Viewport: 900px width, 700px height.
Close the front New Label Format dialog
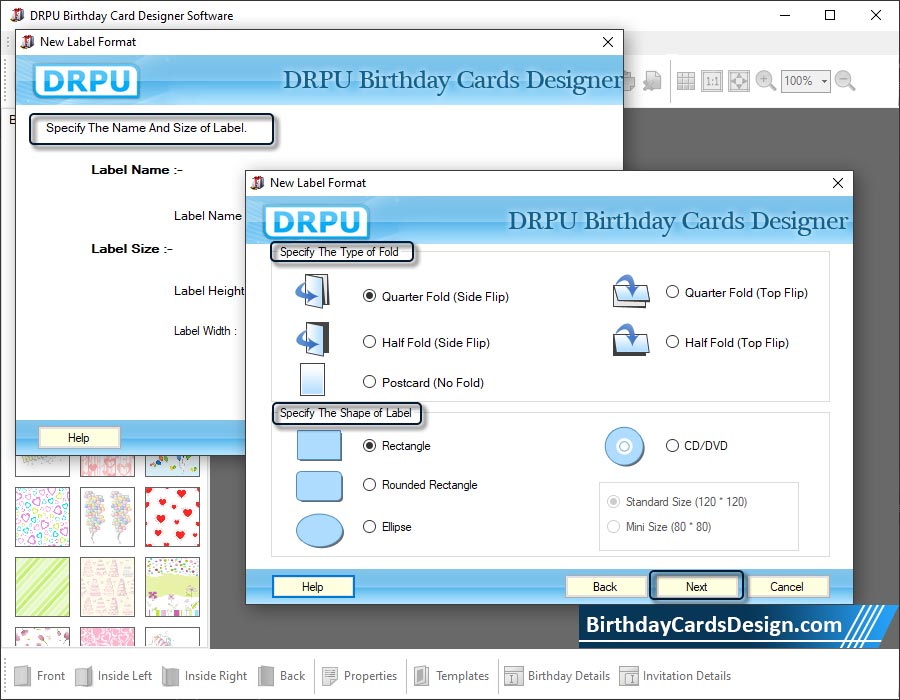pyautogui.click(x=838, y=183)
